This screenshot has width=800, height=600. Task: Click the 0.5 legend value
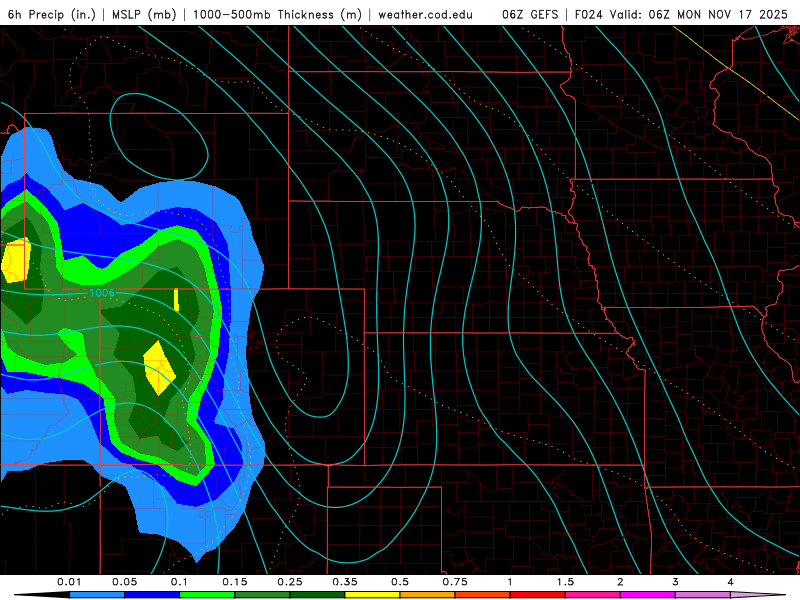400,582
